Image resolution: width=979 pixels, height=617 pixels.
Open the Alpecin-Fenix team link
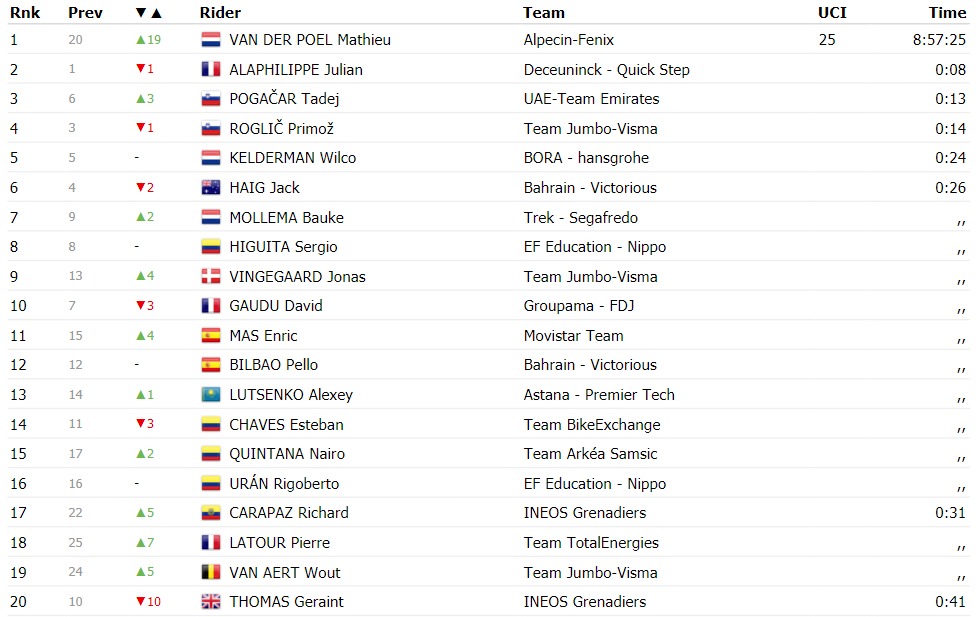tap(569, 40)
